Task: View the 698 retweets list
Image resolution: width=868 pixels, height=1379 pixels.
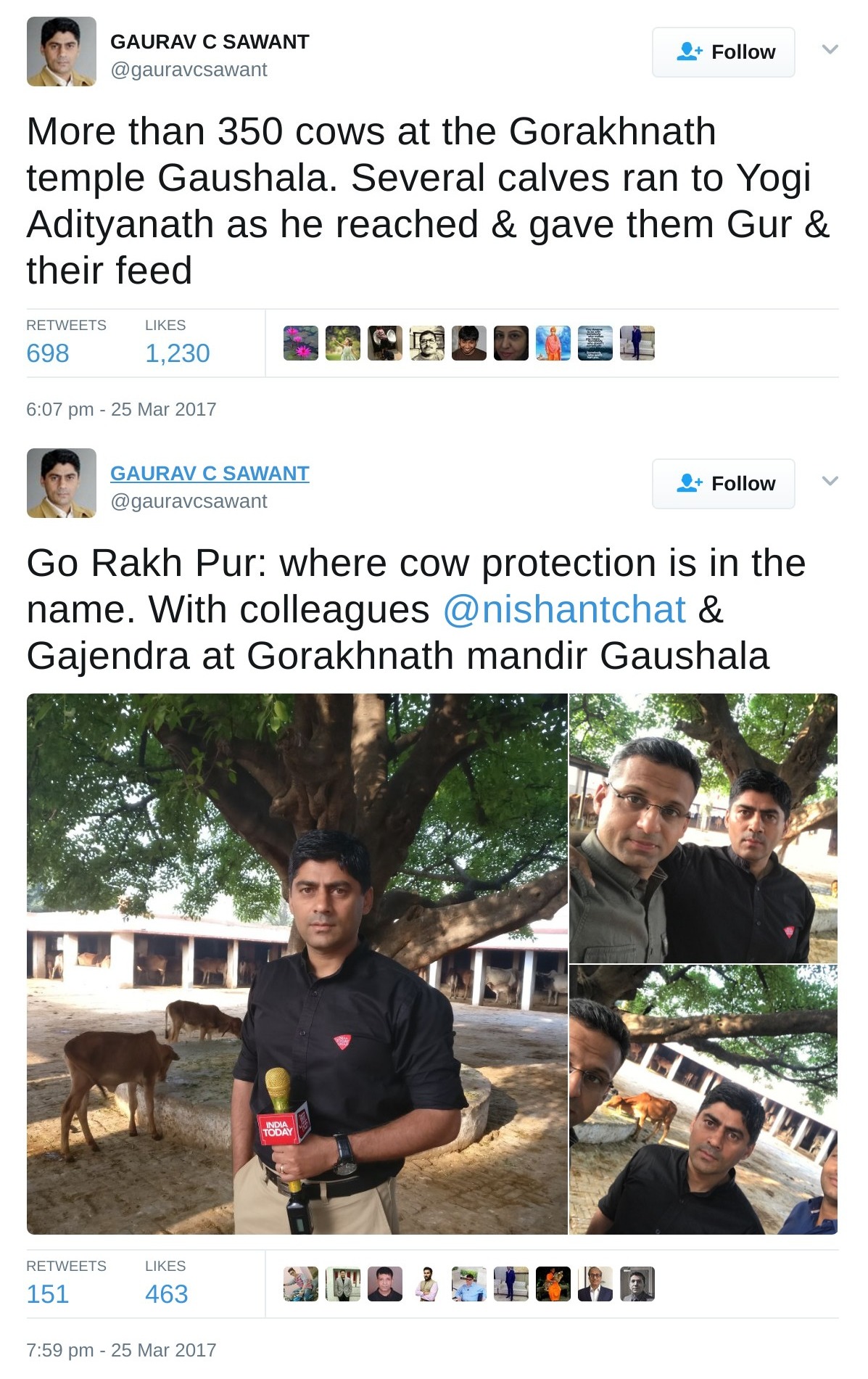Action: pos(48,353)
